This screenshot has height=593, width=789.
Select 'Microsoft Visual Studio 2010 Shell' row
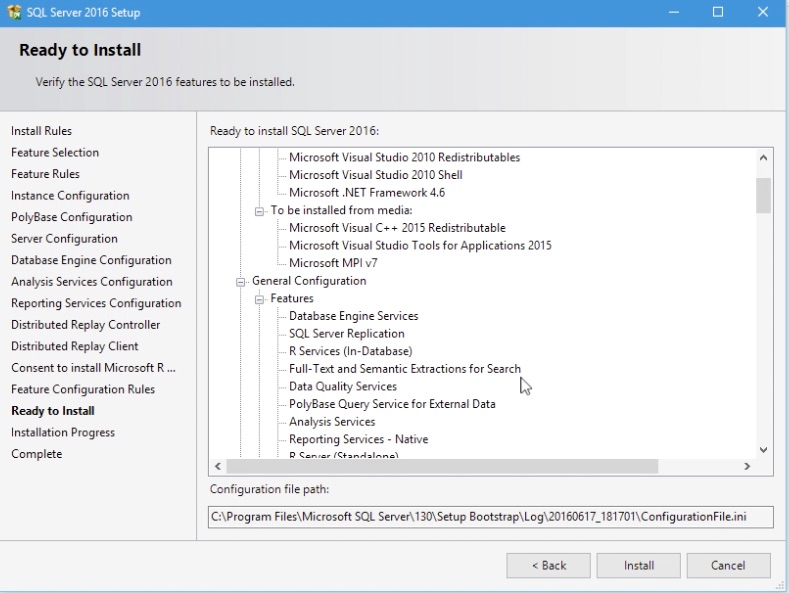tap(376, 175)
